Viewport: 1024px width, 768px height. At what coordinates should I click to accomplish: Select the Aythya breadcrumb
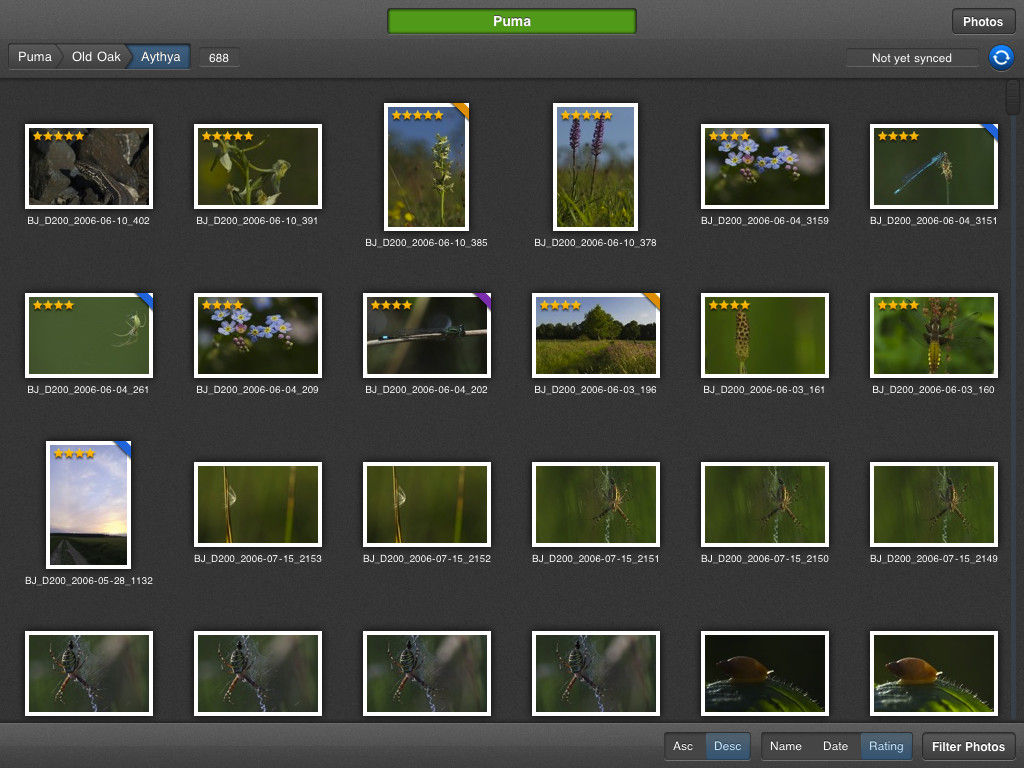(x=160, y=57)
